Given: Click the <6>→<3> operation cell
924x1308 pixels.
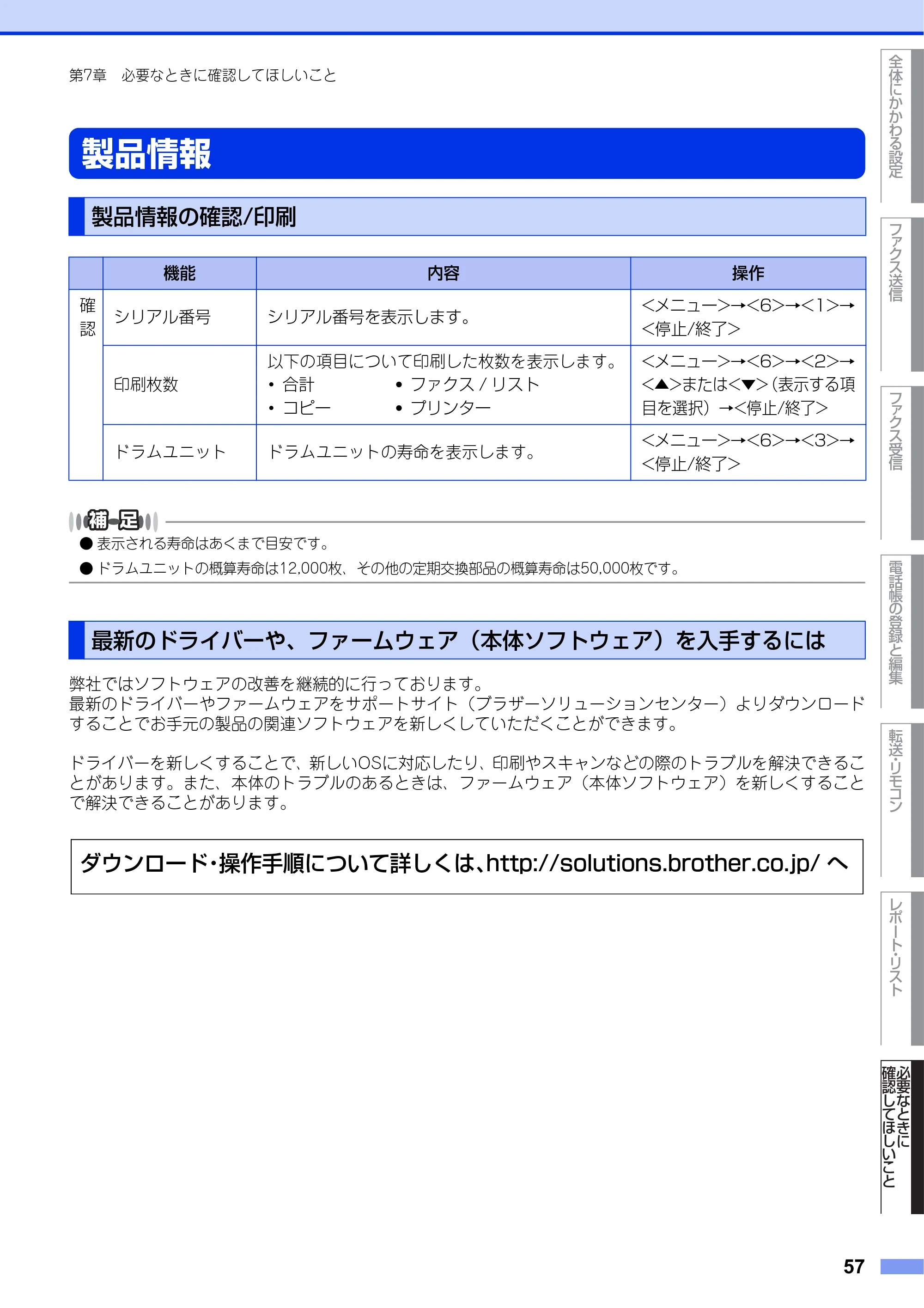Looking at the screenshot, I should 748,452.
